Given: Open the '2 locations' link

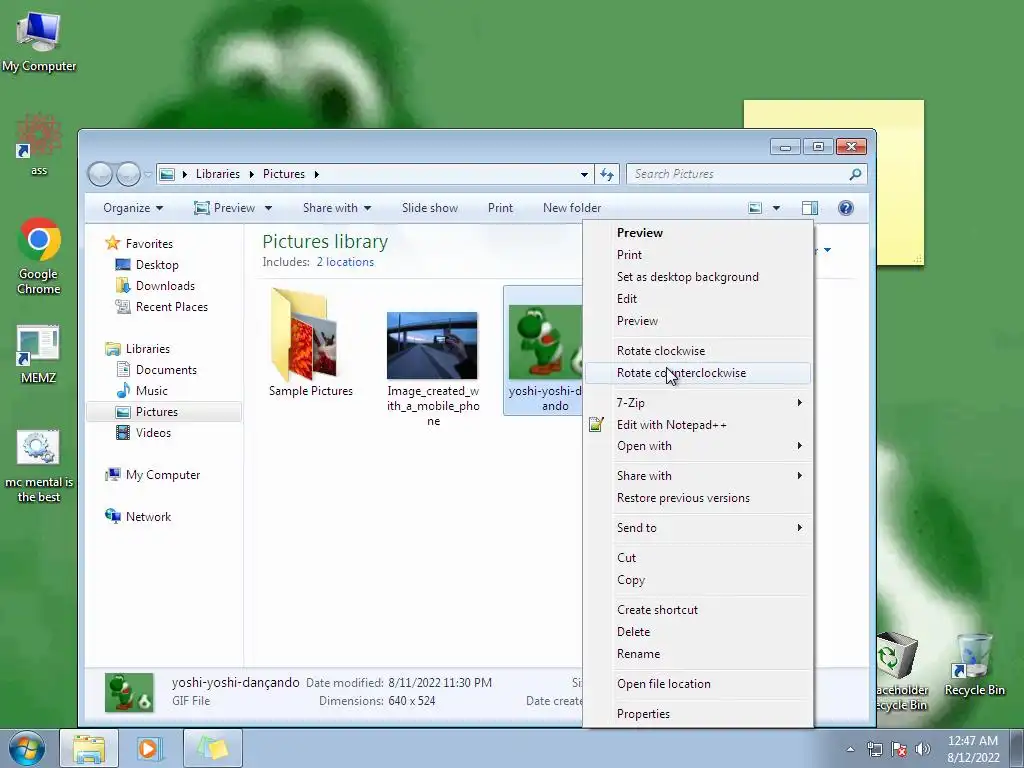Looking at the screenshot, I should click(345, 262).
